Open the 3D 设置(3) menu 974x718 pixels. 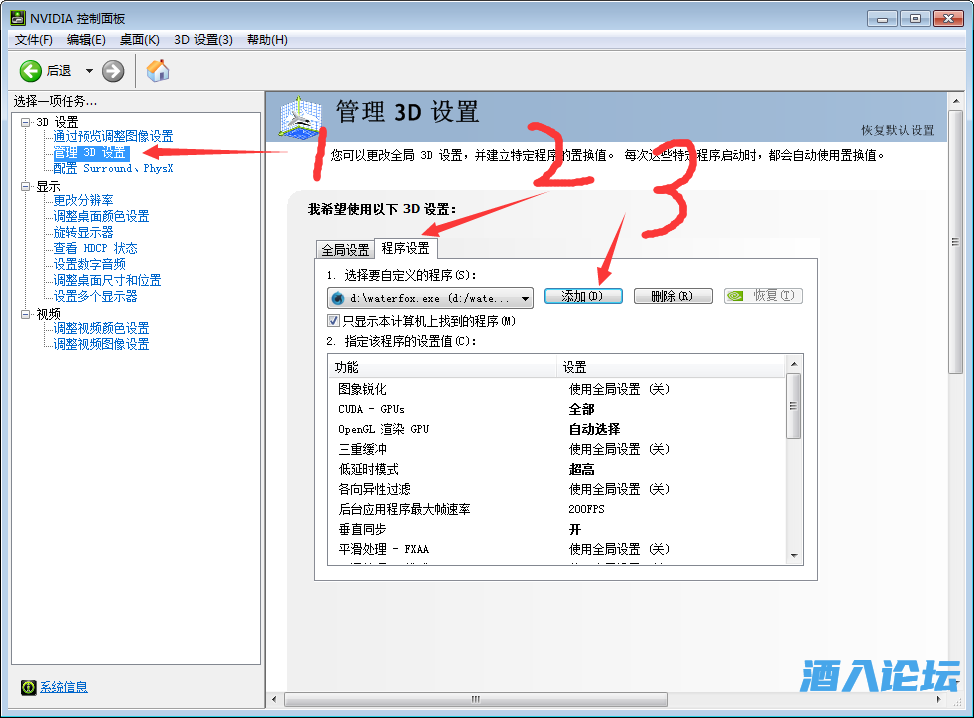pos(203,40)
